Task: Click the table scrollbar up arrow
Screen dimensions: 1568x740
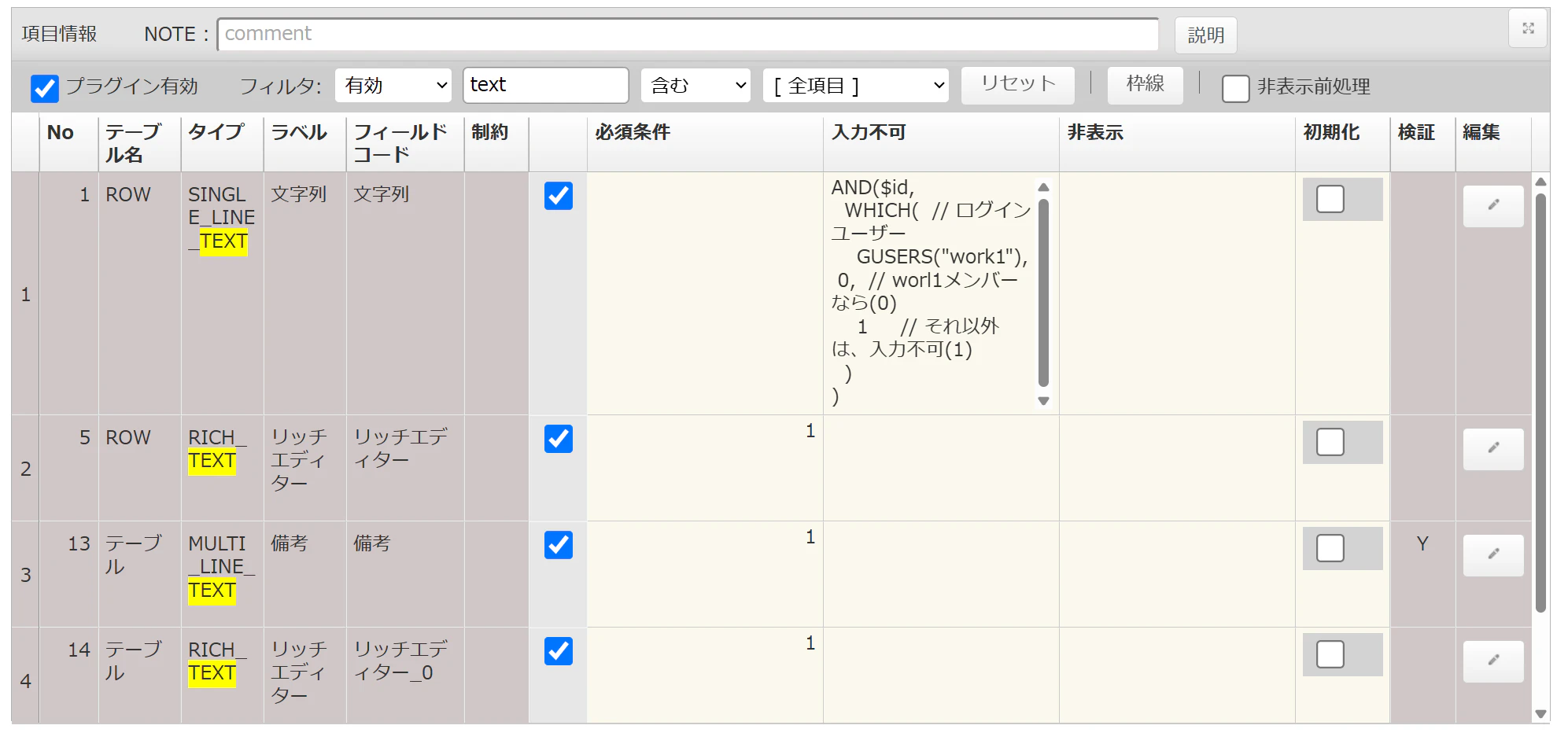Action: click(x=1540, y=182)
